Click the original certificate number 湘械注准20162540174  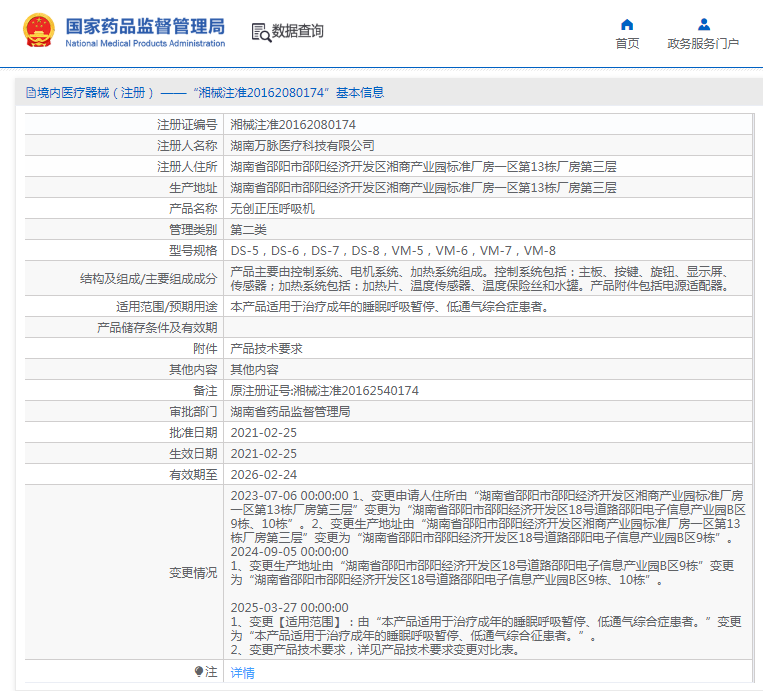[325, 391]
